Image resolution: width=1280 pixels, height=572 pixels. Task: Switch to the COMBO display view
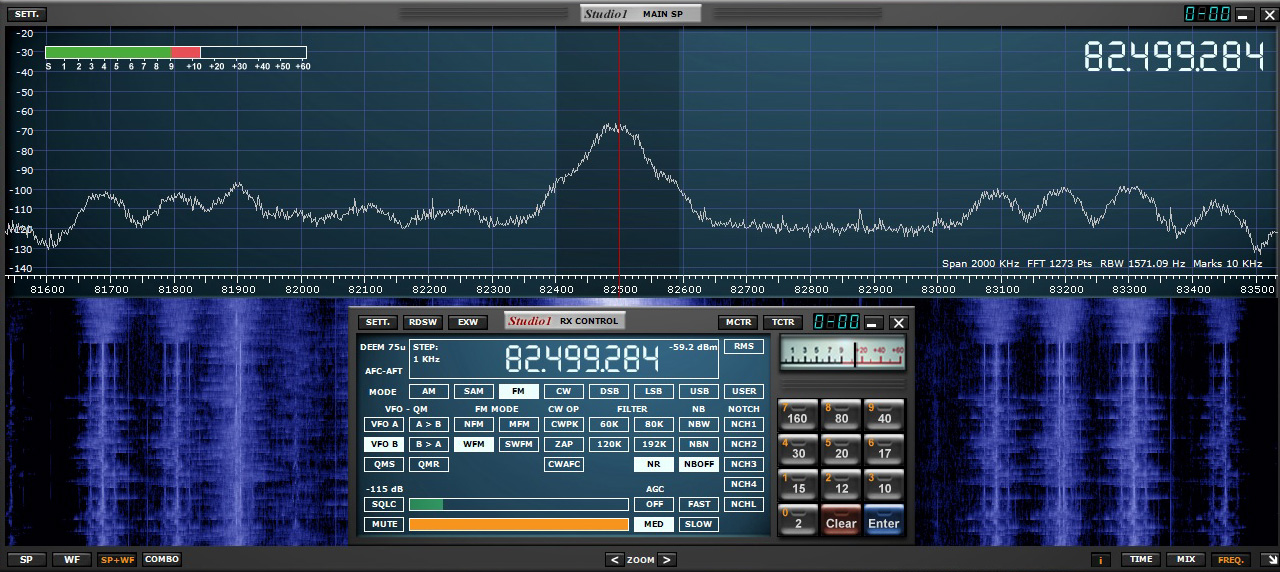click(161, 560)
